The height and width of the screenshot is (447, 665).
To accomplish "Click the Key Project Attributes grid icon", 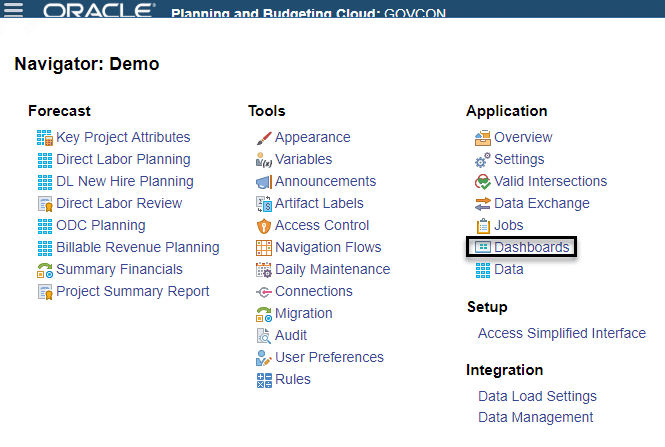I will tap(45, 137).
